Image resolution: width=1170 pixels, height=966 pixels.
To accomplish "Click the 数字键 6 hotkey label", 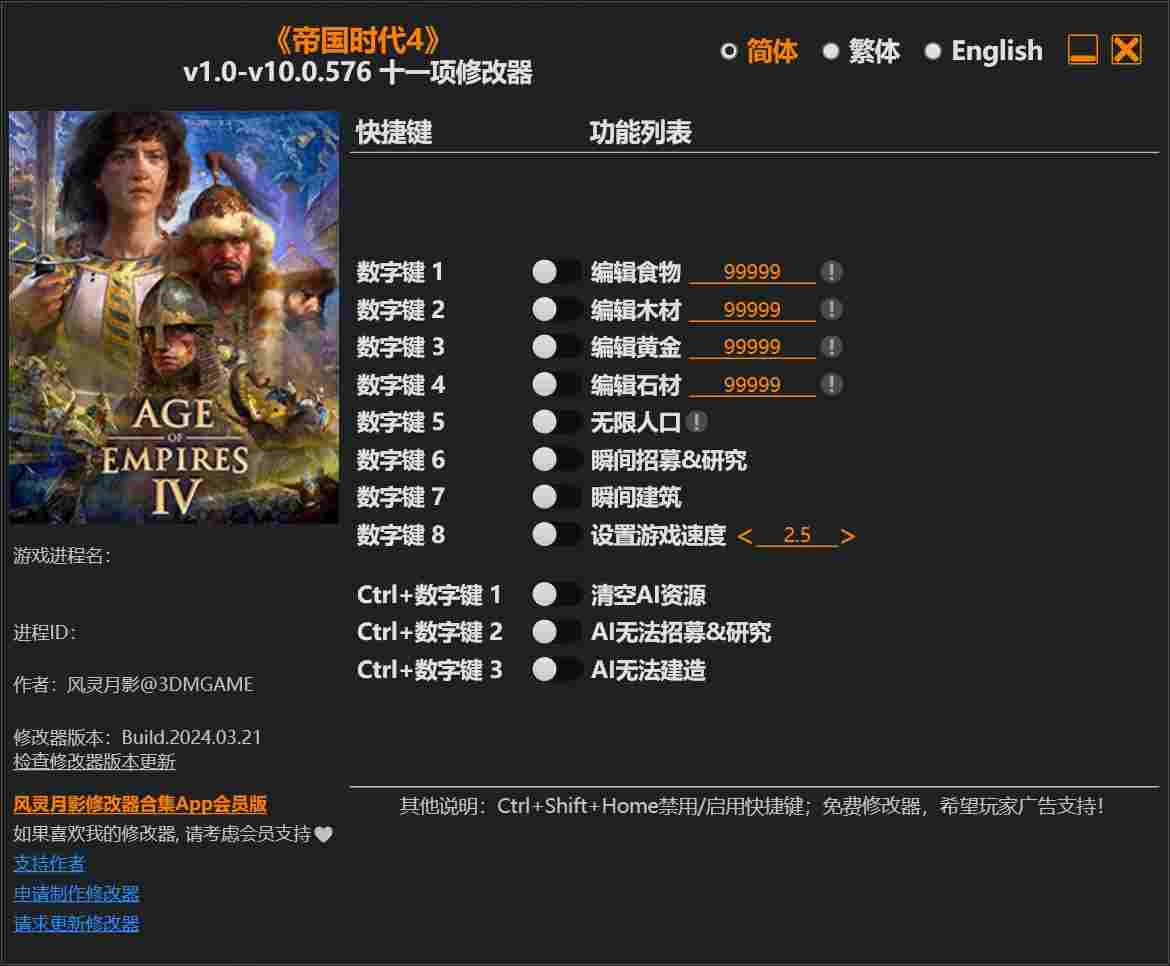I will 400,460.
